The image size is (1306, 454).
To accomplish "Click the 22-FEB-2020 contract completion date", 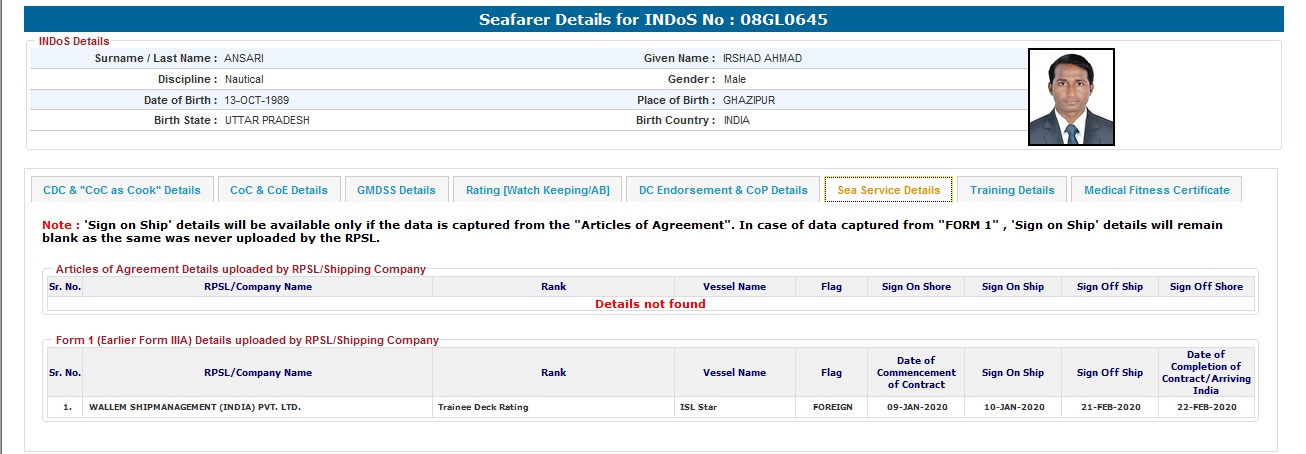I will tap(1205, 407).
